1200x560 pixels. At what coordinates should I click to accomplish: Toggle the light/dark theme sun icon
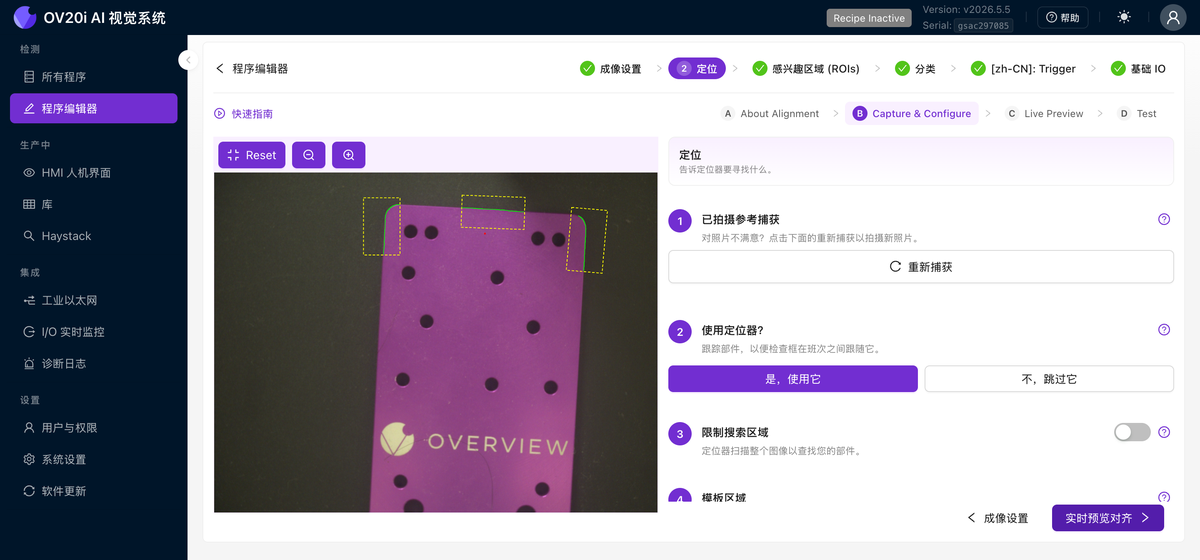(1125, 17)
